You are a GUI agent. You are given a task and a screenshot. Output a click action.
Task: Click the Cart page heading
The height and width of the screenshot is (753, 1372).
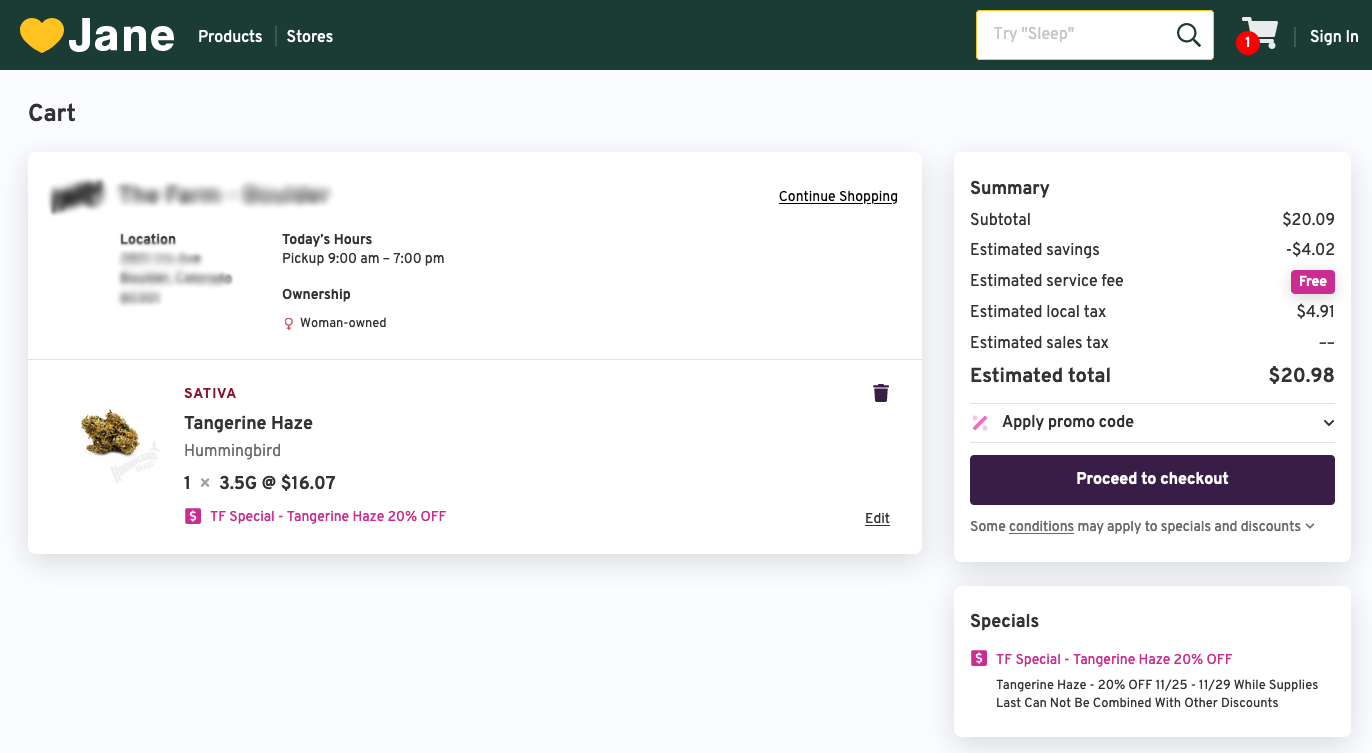coord(52,113)
